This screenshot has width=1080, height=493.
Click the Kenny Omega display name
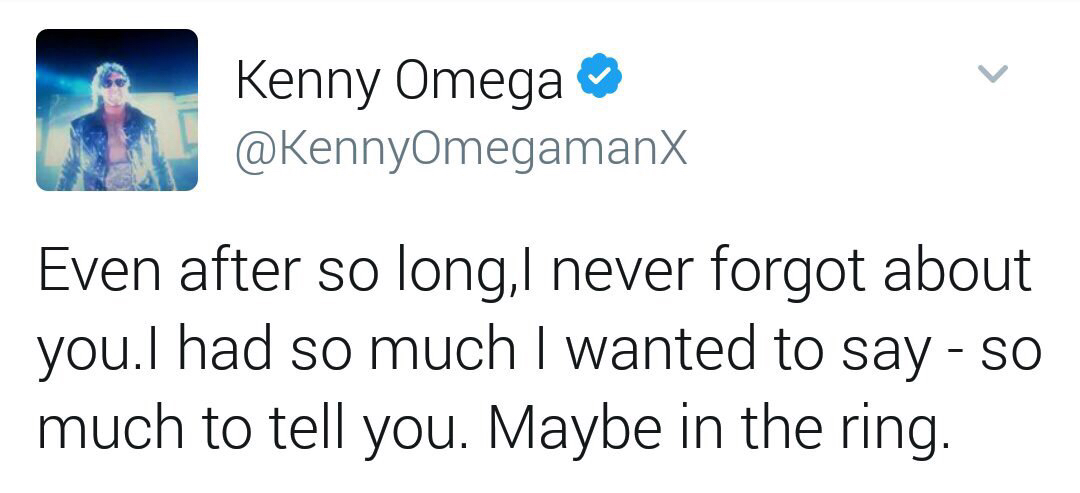(x=399, y=80)
